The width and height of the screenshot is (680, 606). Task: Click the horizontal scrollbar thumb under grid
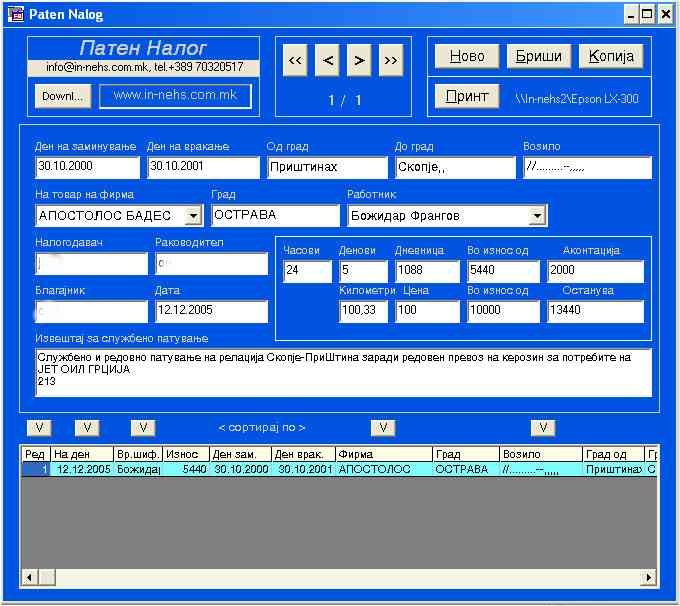click(47, 577)
